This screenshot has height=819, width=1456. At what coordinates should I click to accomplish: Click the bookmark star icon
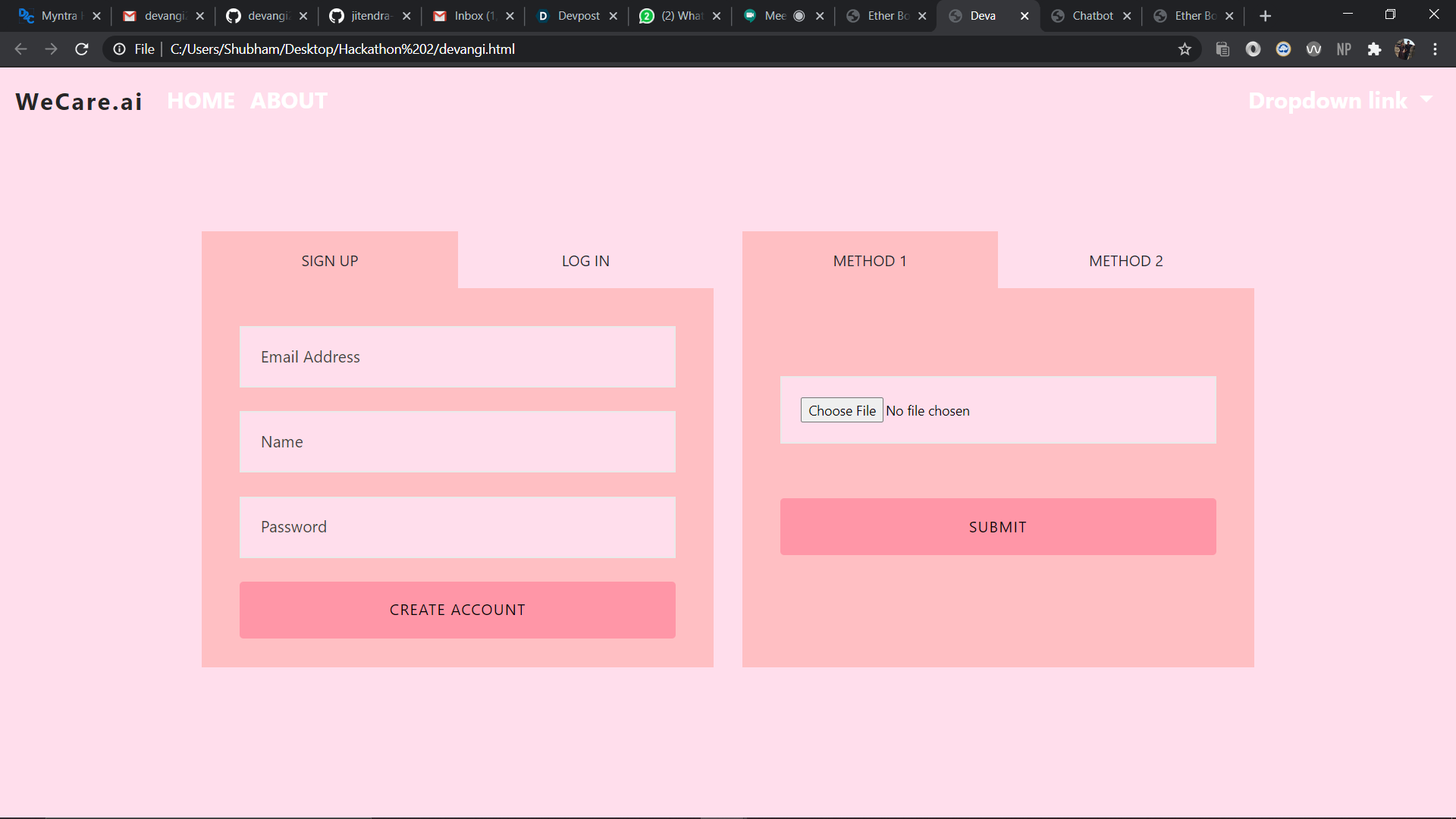(x=1185, y=49)
